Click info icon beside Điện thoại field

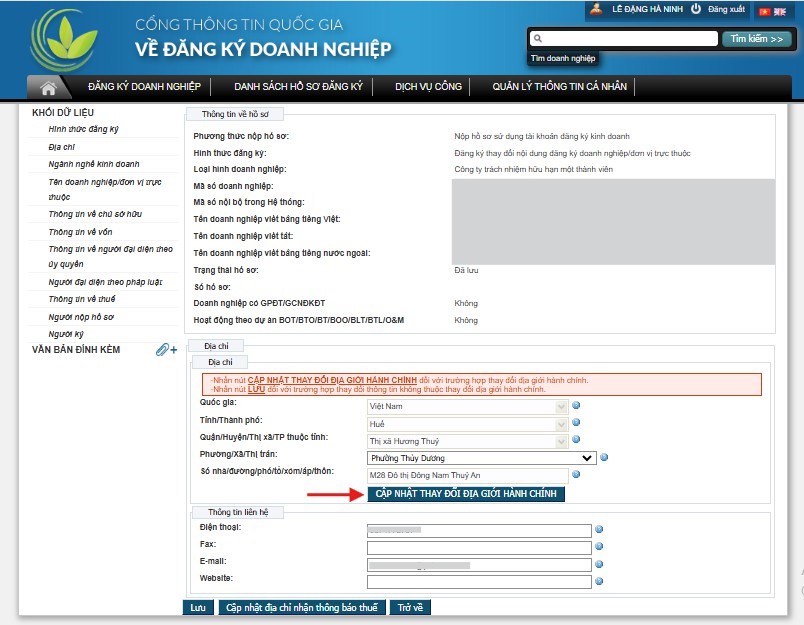pyautogui.click(x=599, y=529)
